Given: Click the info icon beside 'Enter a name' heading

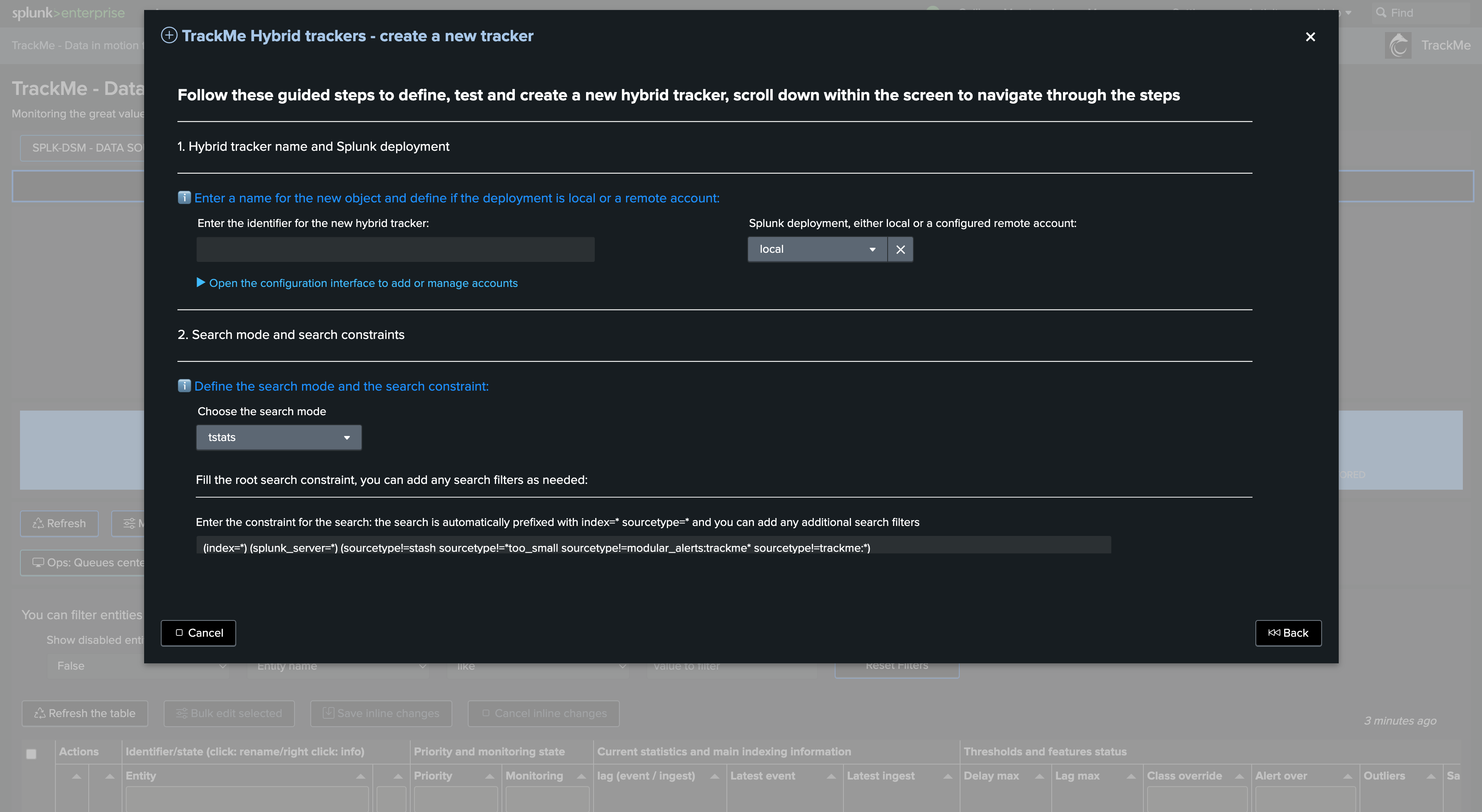Looking at the screenshot, I should [x=184, y=198].
